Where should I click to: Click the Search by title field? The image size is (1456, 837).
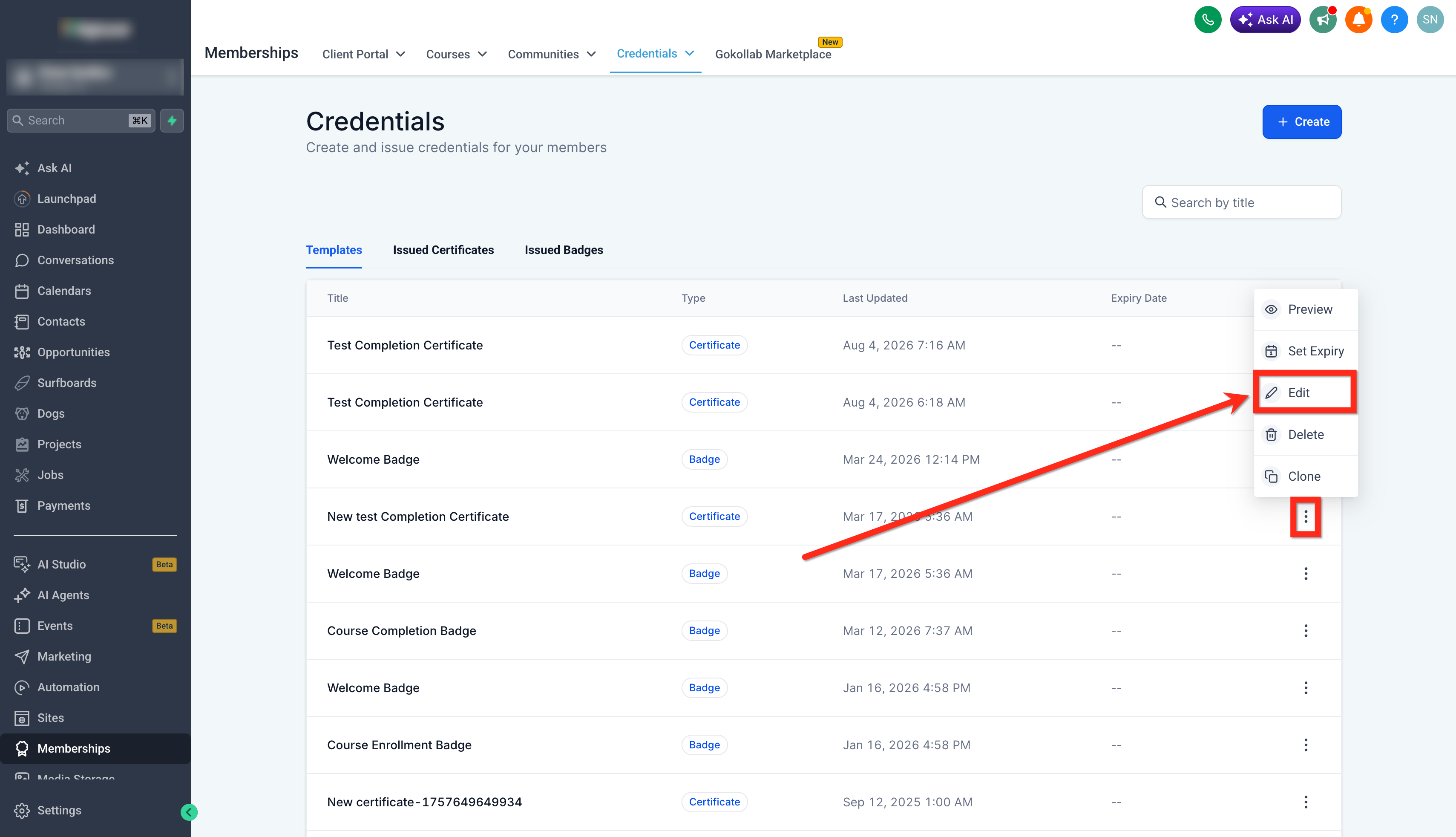point(1241,202)
